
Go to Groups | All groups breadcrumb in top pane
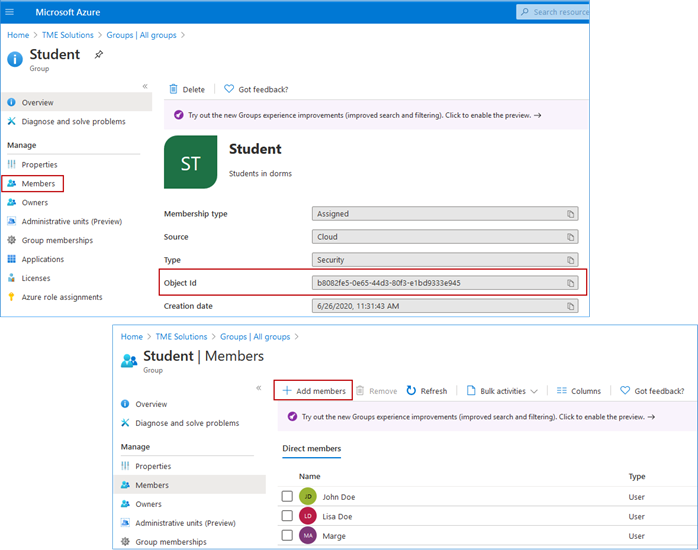point(141,35)
